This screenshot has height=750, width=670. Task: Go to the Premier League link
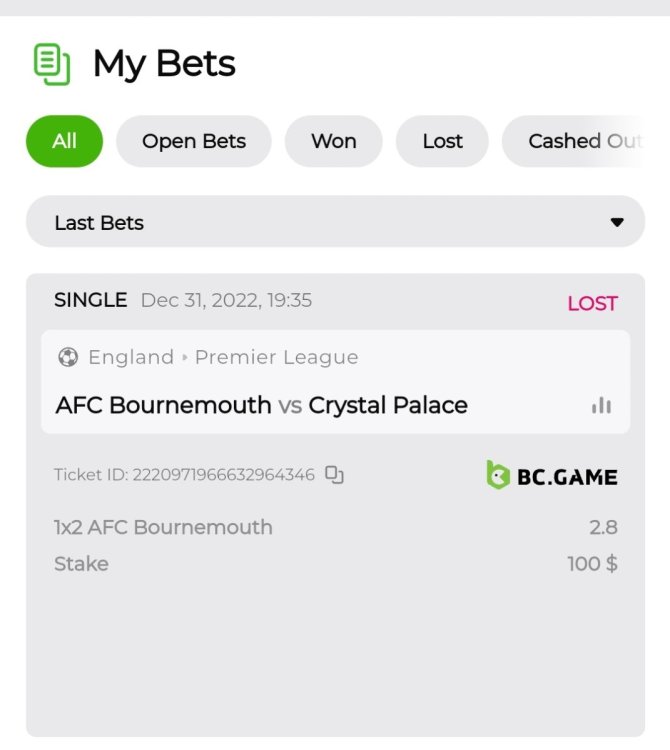tap(276, 357)
